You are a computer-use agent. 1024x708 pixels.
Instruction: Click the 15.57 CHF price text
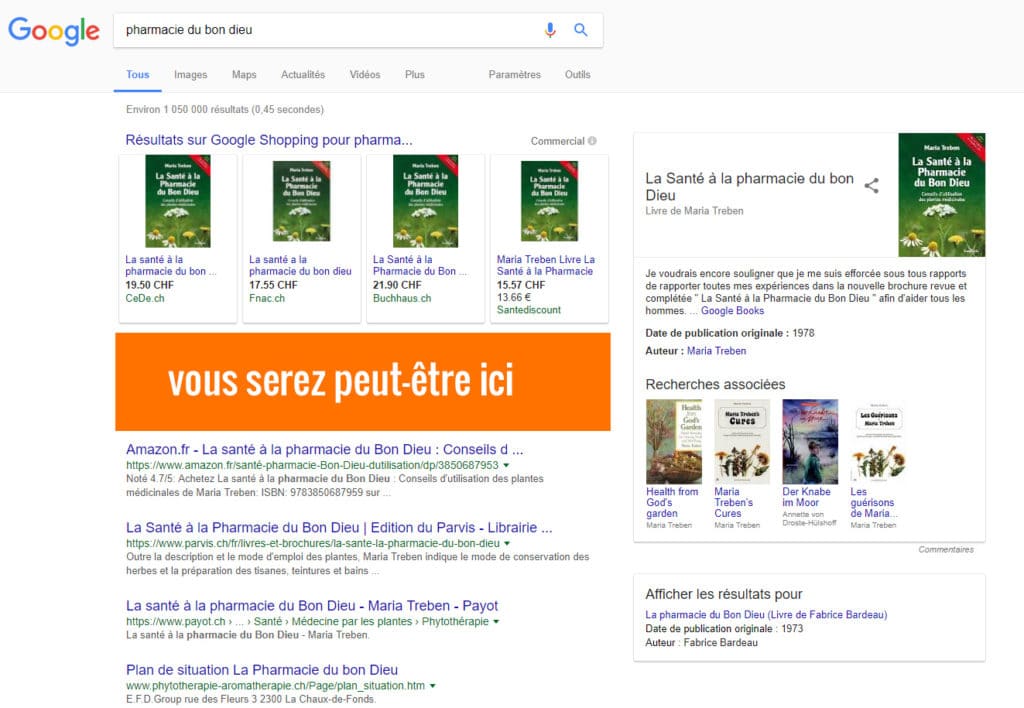click(x=520, y=285)
